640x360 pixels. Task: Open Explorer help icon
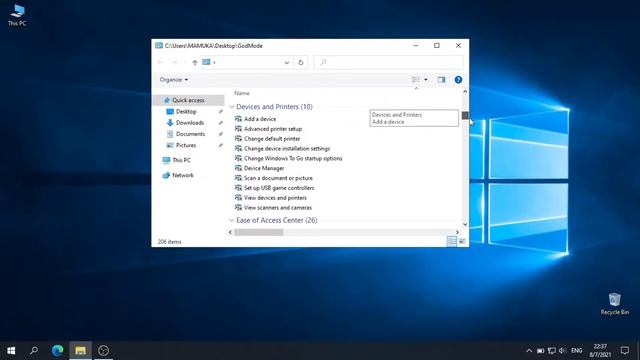[458, 80]
